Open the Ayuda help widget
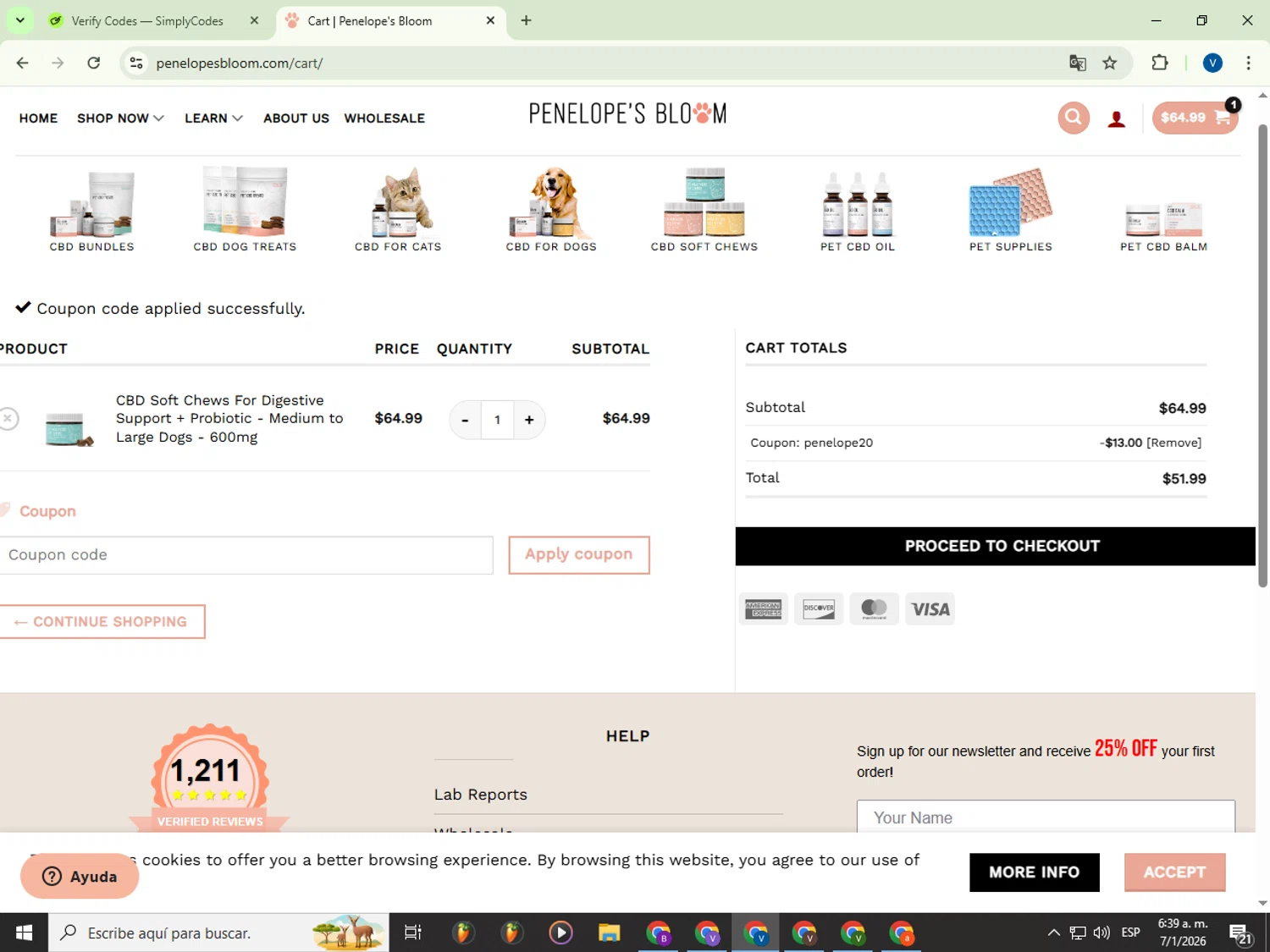 (x=80, y=877)
